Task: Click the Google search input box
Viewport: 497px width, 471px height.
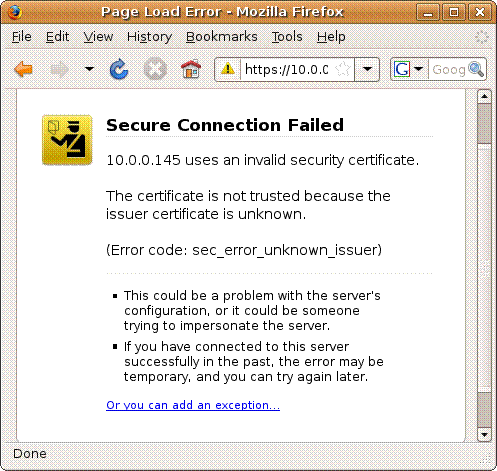Action: point(449,69)
